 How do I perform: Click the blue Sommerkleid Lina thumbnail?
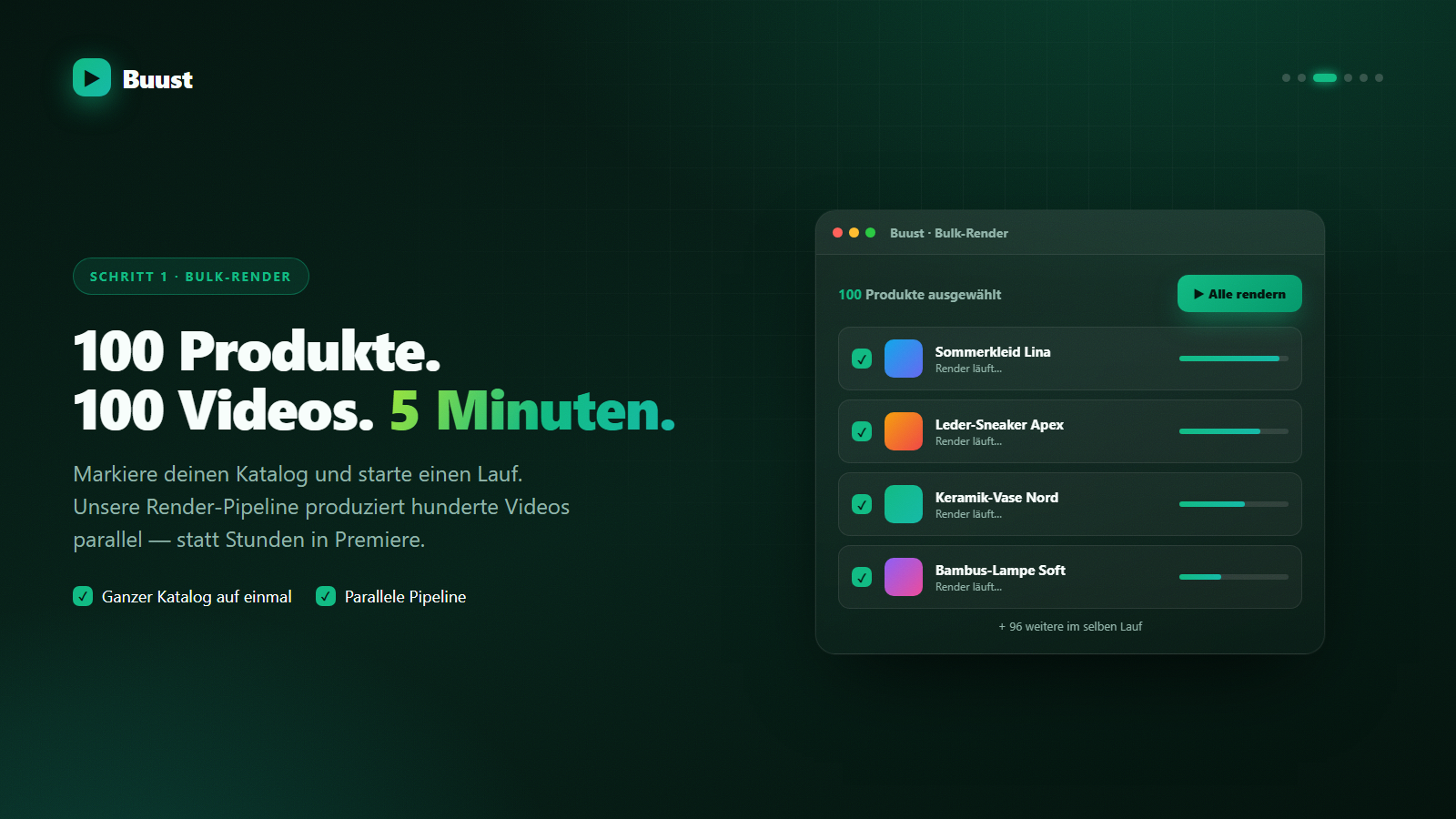(x=904, y=359)
